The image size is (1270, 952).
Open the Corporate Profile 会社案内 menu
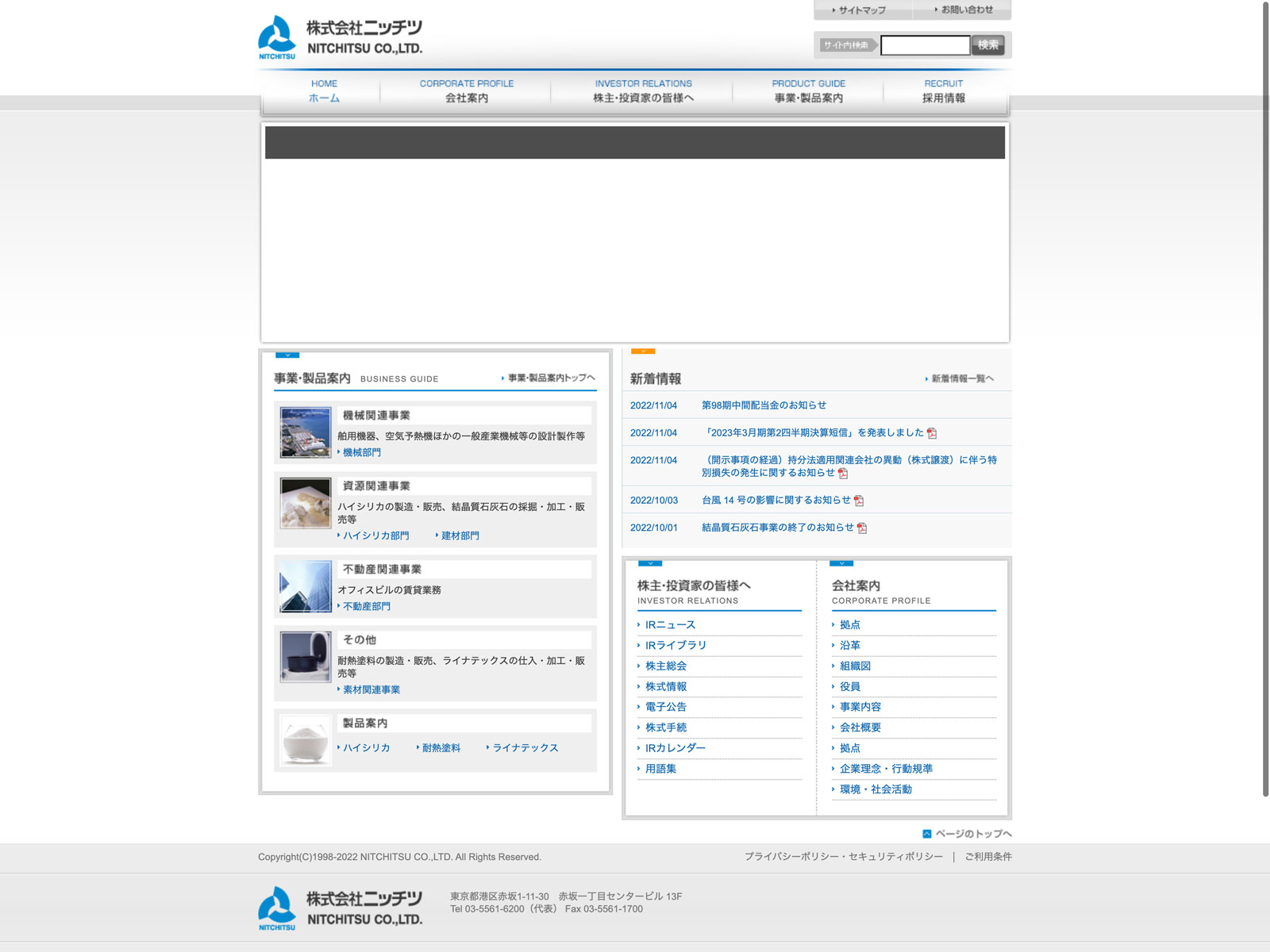pos(467,91)
